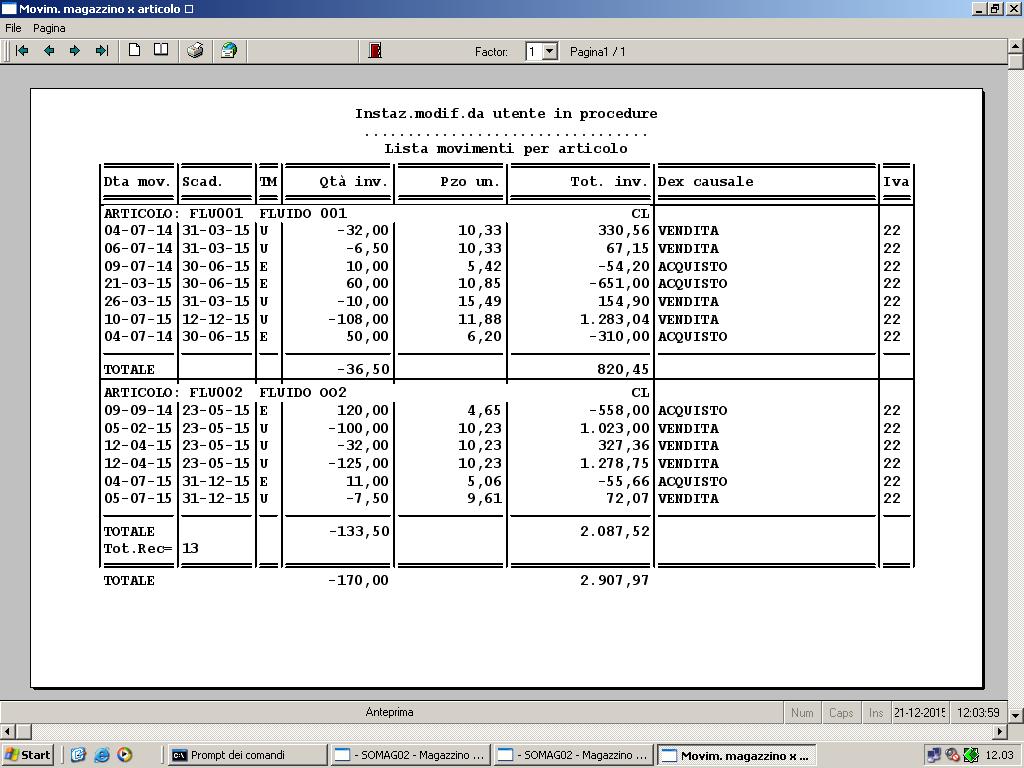
Task: Go to next page arrow
Action: tap(75, 51)
